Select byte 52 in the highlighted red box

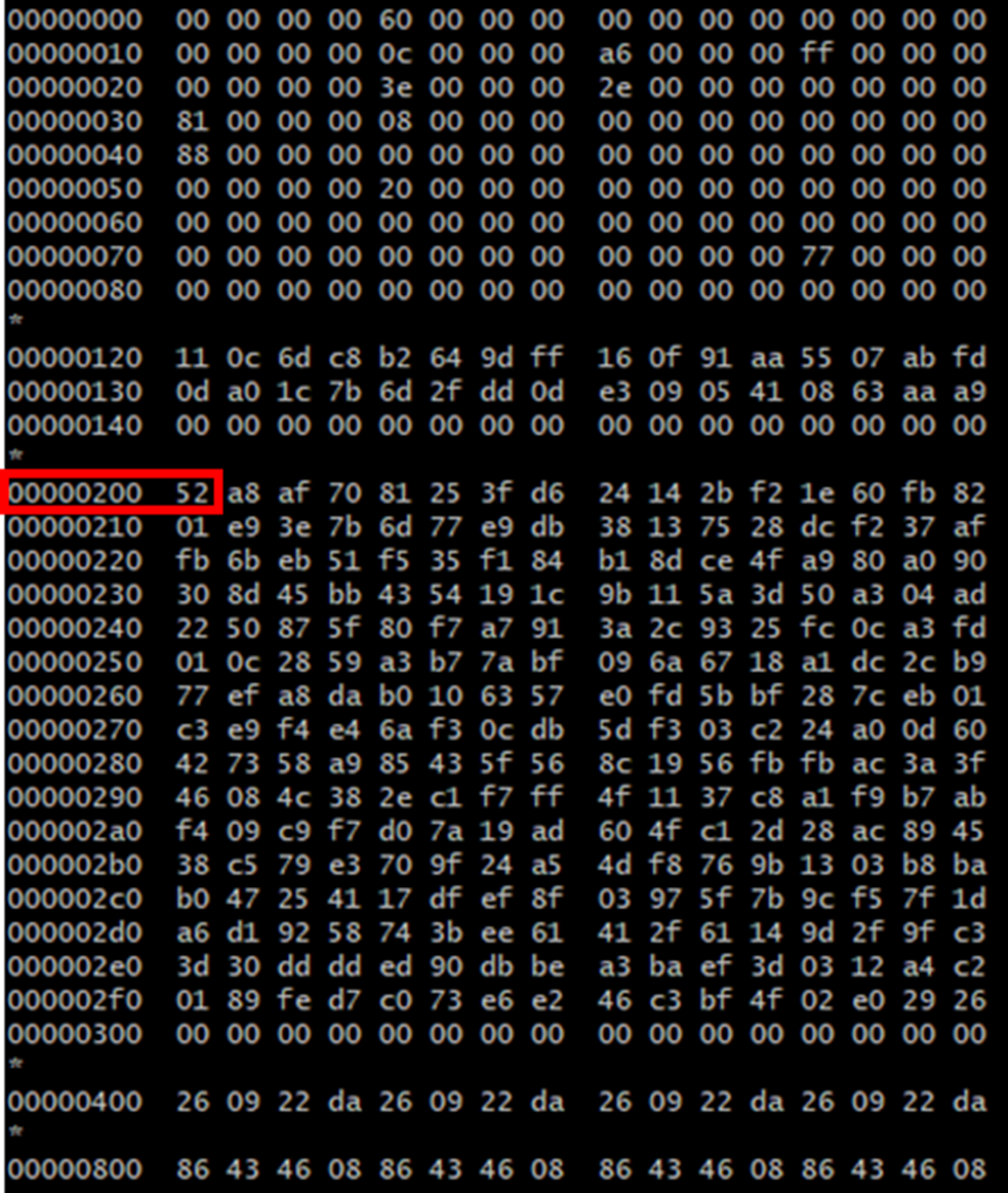pos(192,492)
